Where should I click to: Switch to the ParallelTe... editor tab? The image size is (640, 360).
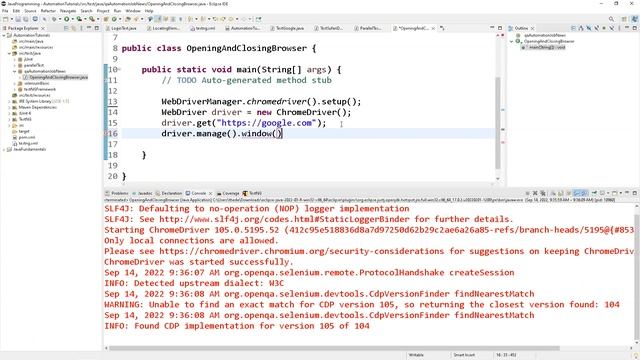point(370,28)
